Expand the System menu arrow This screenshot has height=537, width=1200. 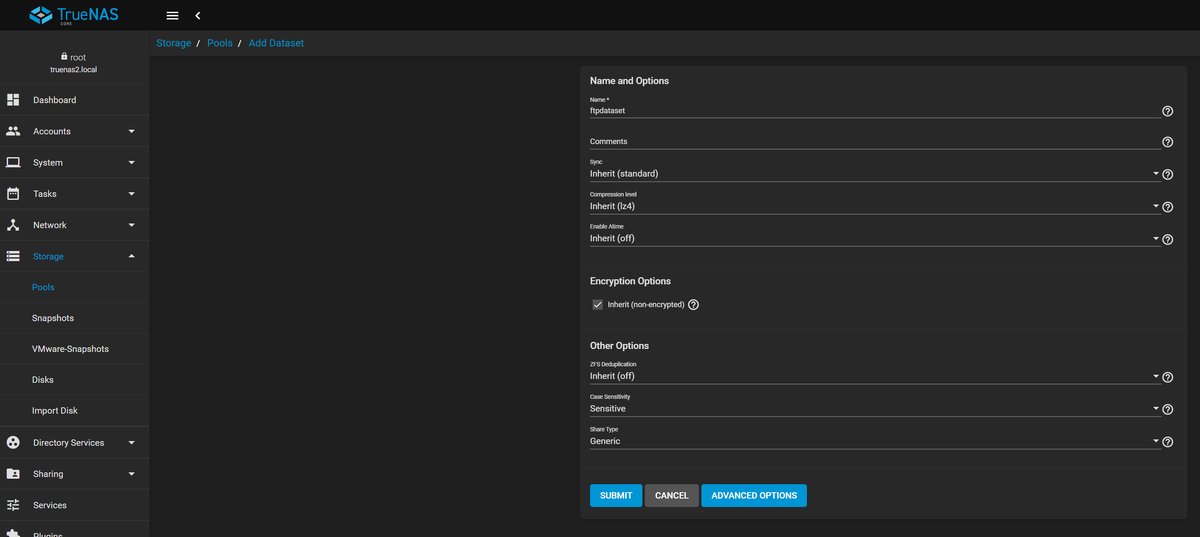click(131, 162)
